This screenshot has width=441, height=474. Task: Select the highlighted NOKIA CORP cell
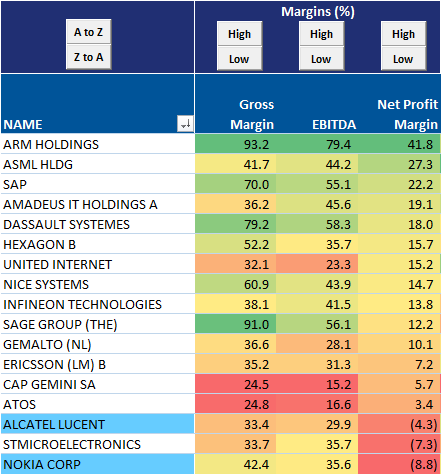[98, 464]
